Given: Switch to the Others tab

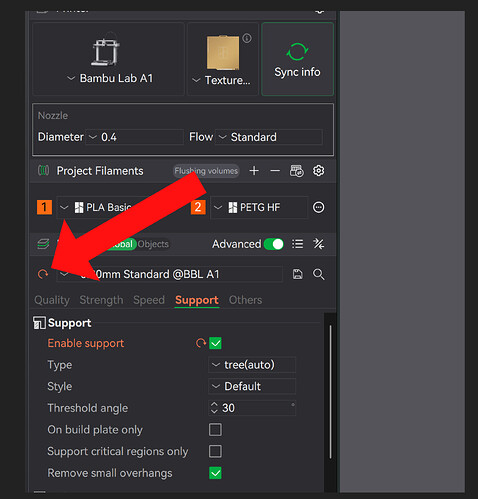Looking at the screenshot, I should (x=245, y=300).
